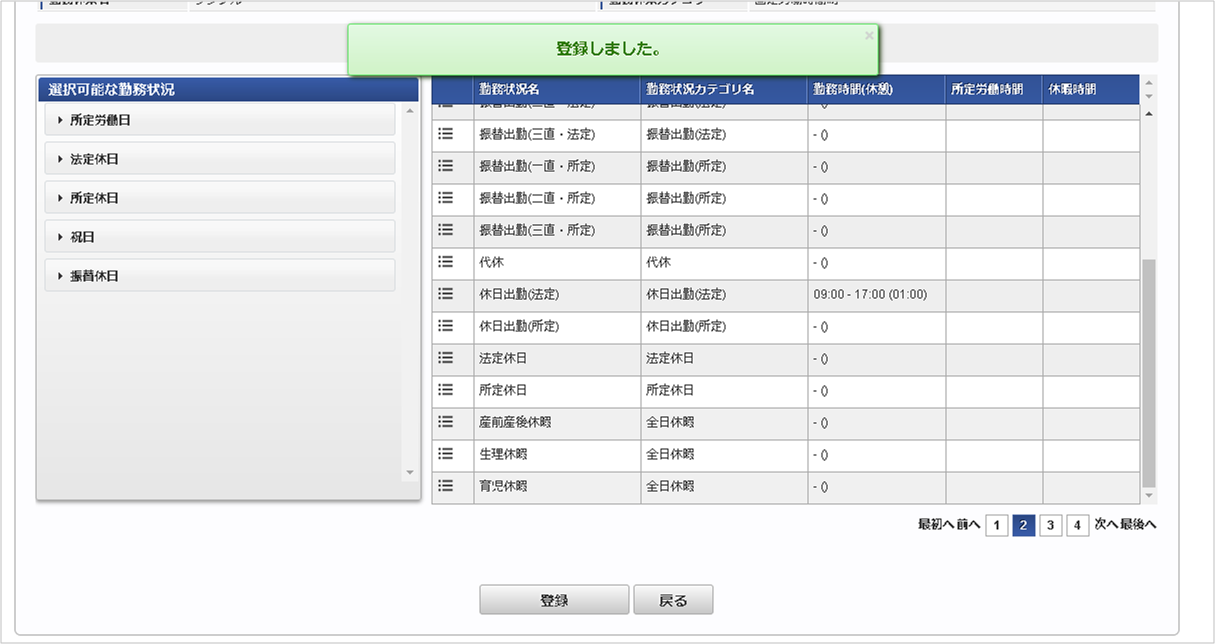Dismiss the 登録しました notification
This screenshot has width=1215, height=644.
869,34
